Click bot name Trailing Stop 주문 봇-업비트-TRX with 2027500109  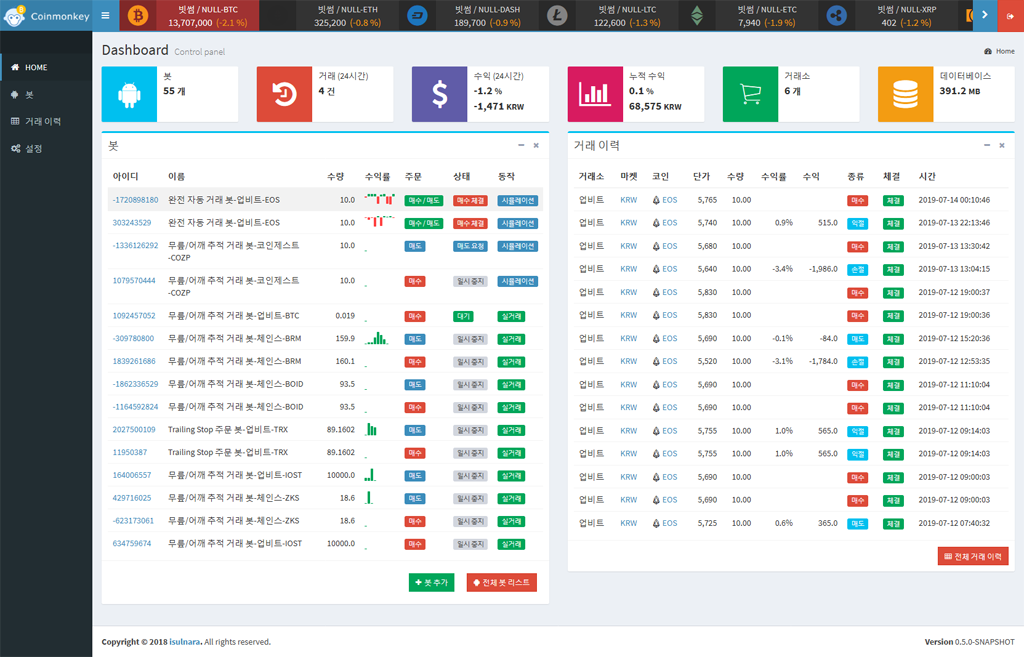(x=228, y=430)
